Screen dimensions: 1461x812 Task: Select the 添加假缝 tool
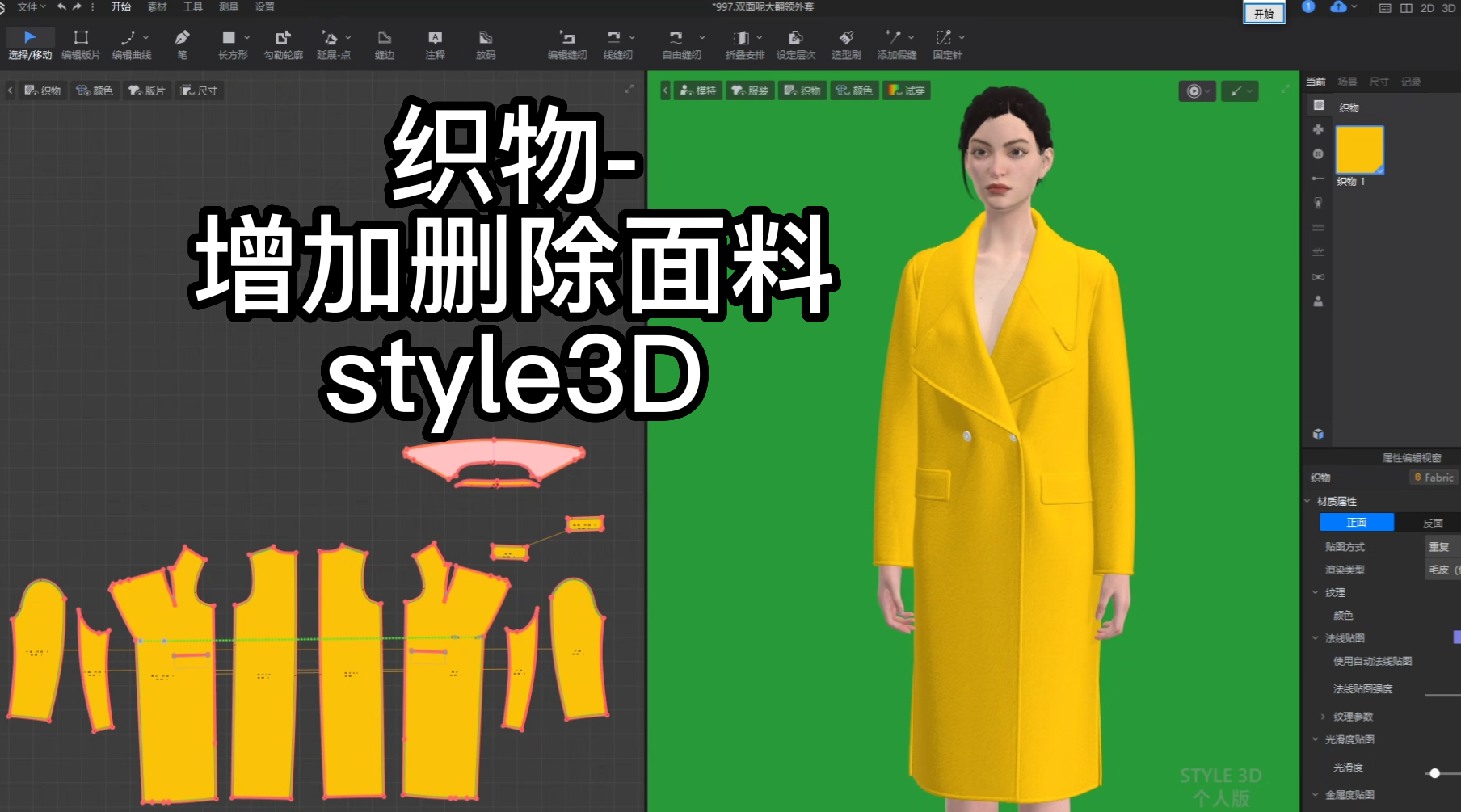(895, 44)
